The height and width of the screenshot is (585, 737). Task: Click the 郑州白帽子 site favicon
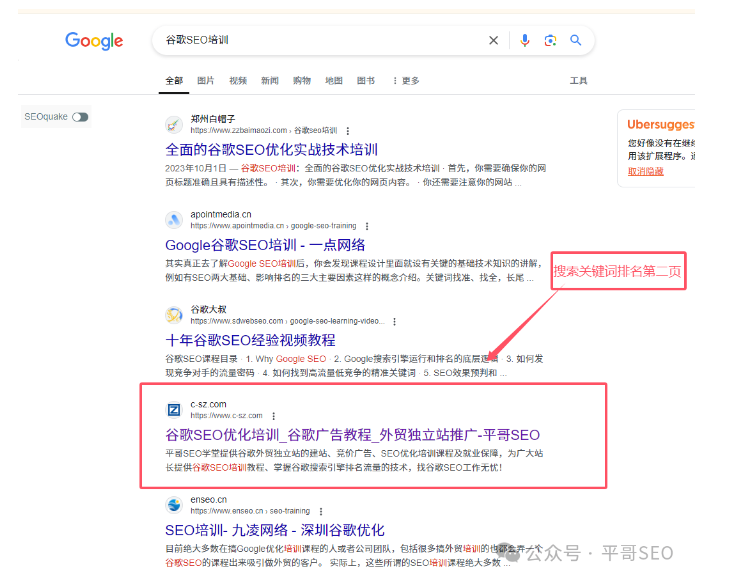174,125
